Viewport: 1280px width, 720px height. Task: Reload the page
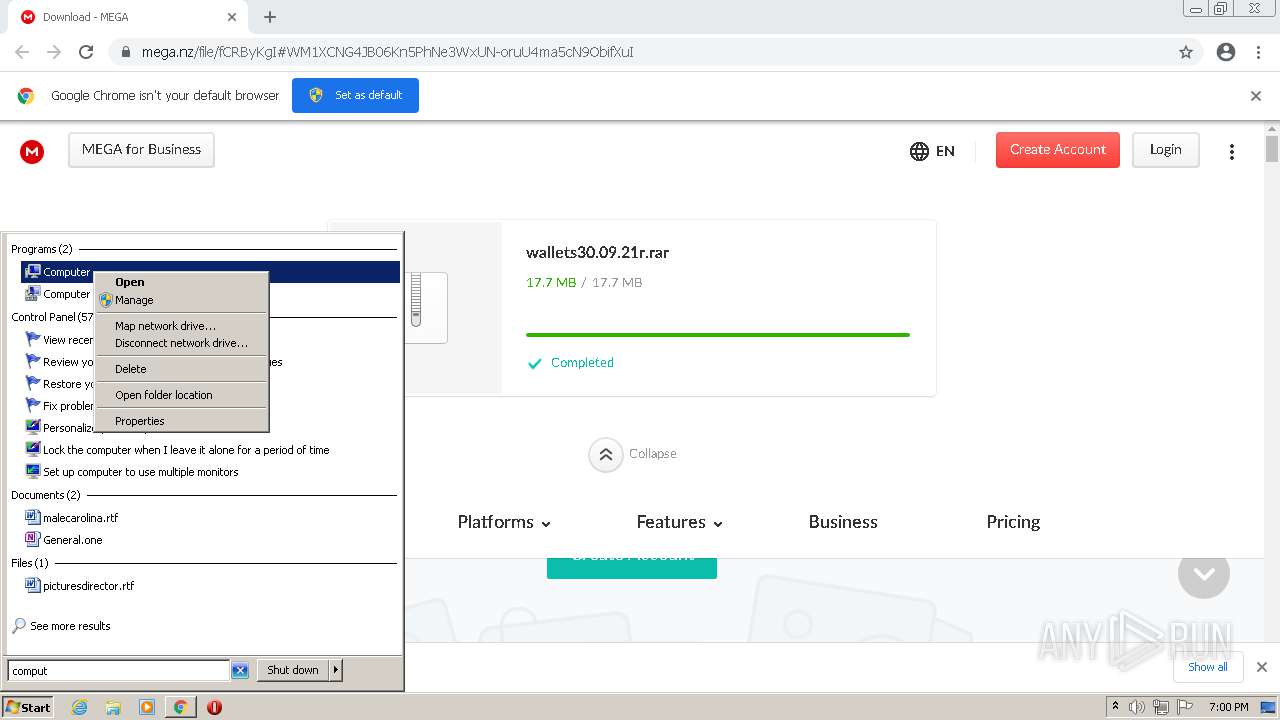tap(86, 52)
